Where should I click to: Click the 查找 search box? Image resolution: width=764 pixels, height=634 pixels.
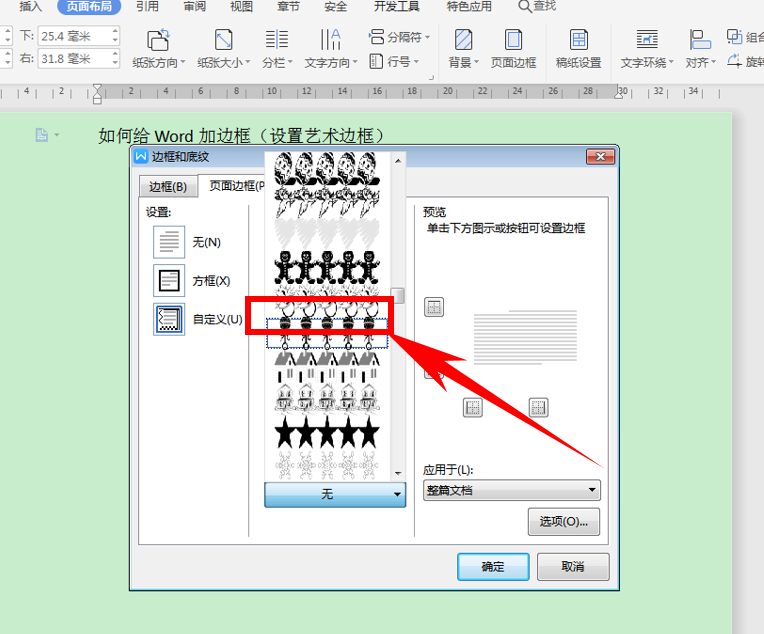[537, 6]
